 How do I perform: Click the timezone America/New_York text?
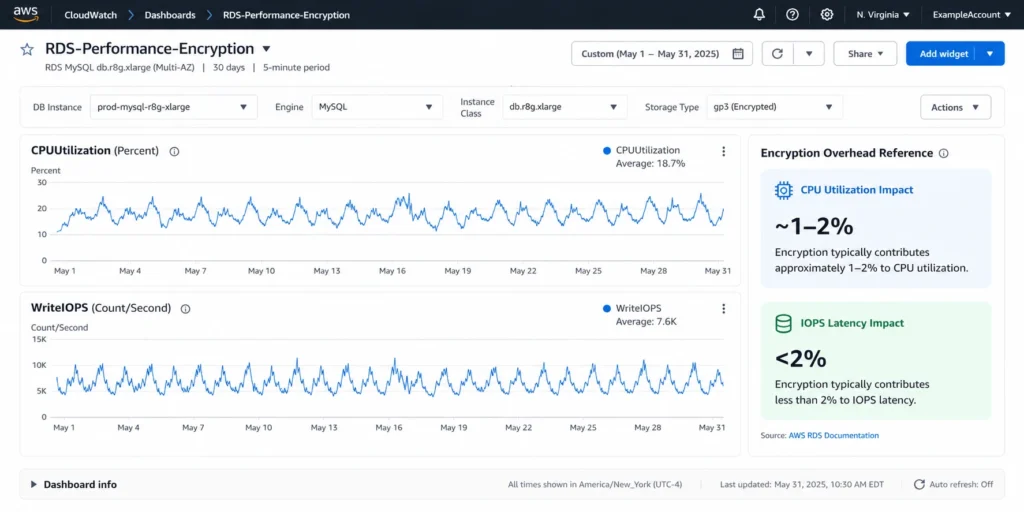(x=596, y=485)
